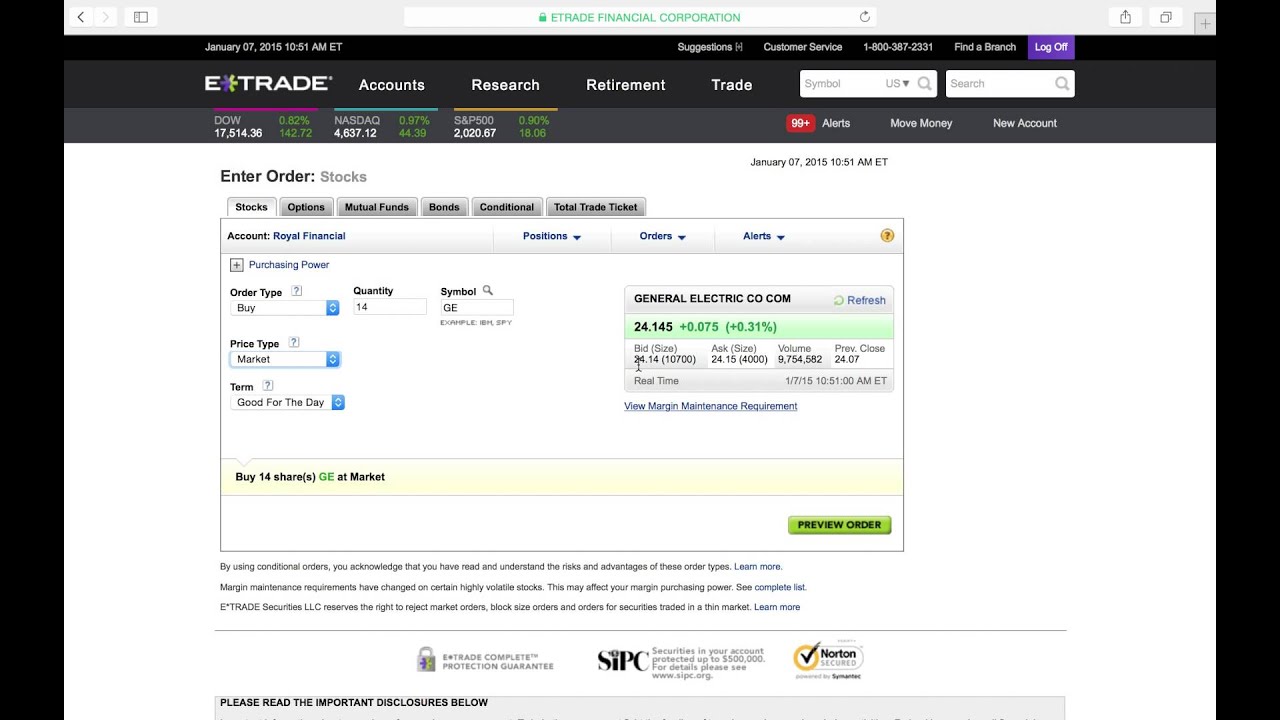Click the DOW index quote
The height and width of the screenshot is (720, 1280).
(263, 126)
